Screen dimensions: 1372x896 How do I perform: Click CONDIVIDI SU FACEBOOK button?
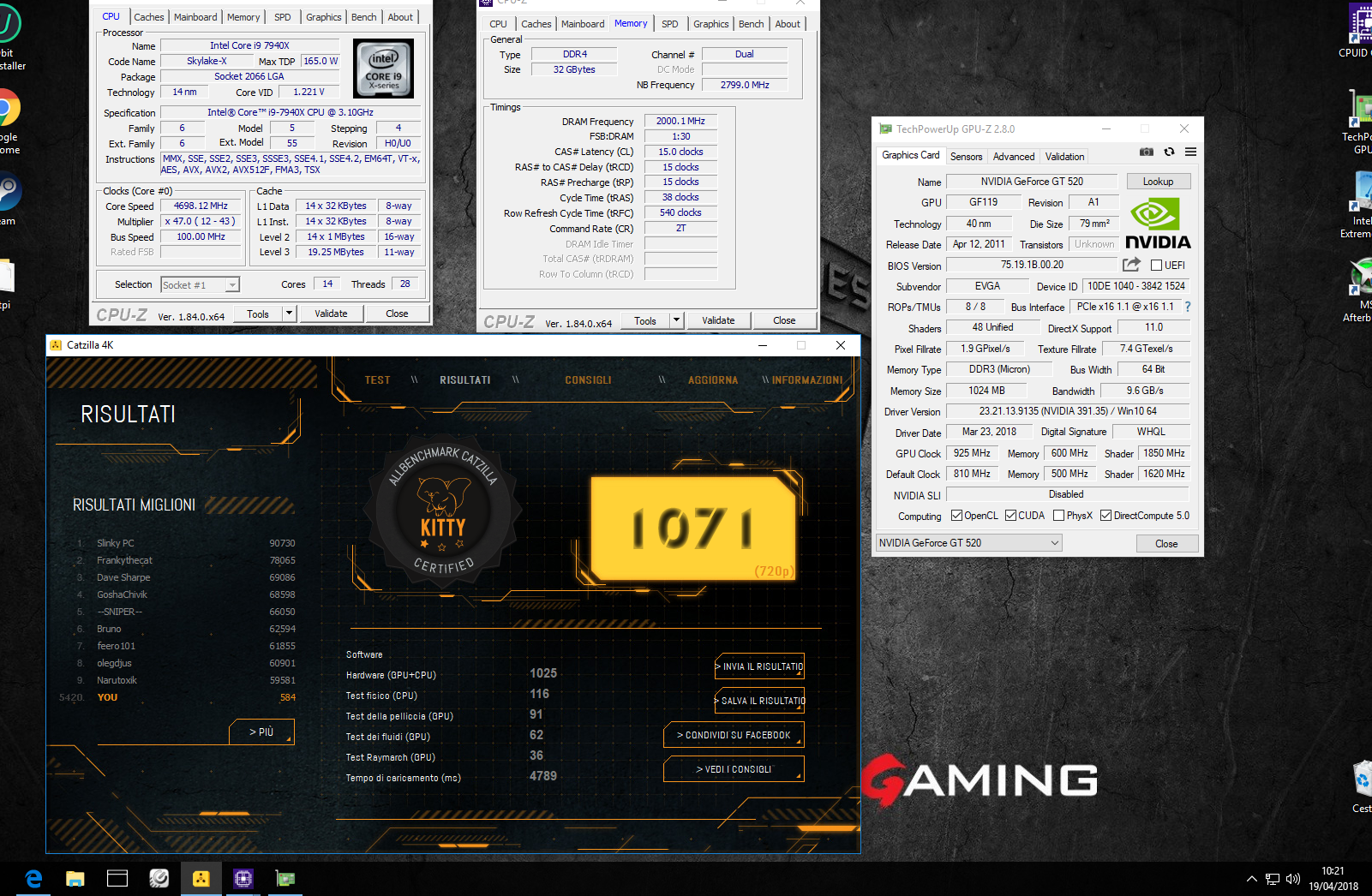click(734, 735)
